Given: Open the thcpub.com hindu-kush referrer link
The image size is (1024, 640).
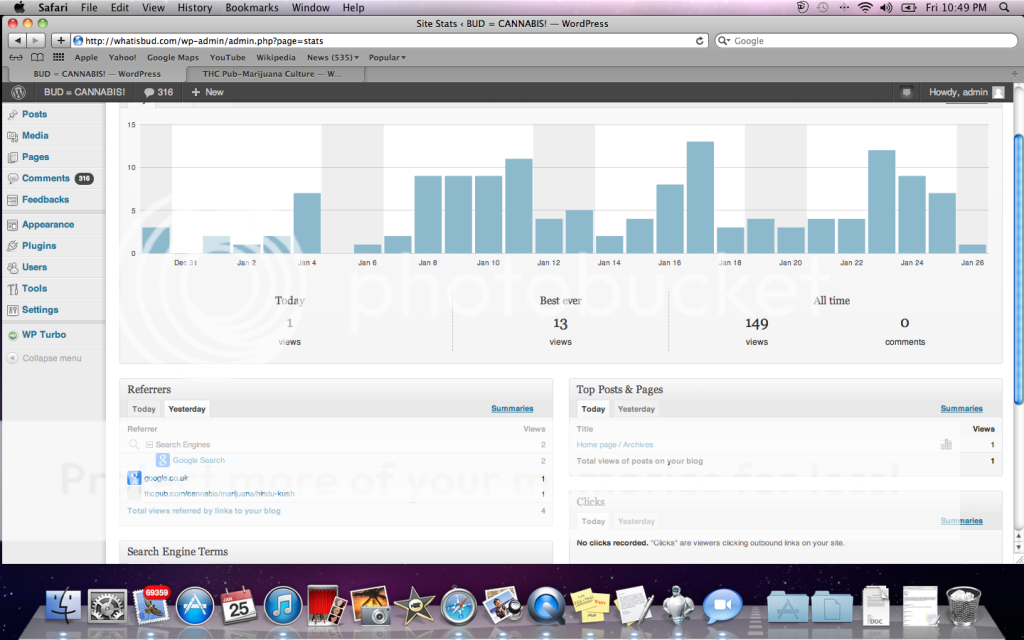Looking at the screenshot, I should [x=219, y=494].
